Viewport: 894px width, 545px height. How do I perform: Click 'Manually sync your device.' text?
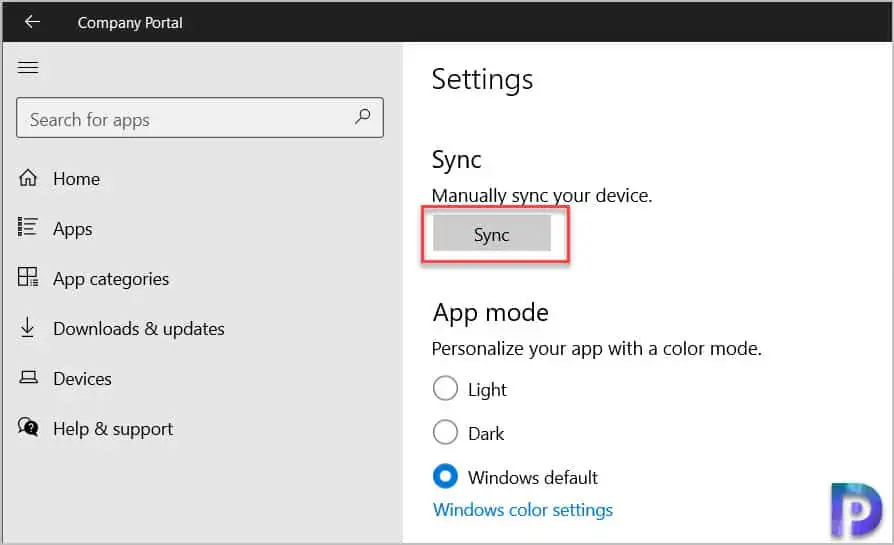pos(542,196)
